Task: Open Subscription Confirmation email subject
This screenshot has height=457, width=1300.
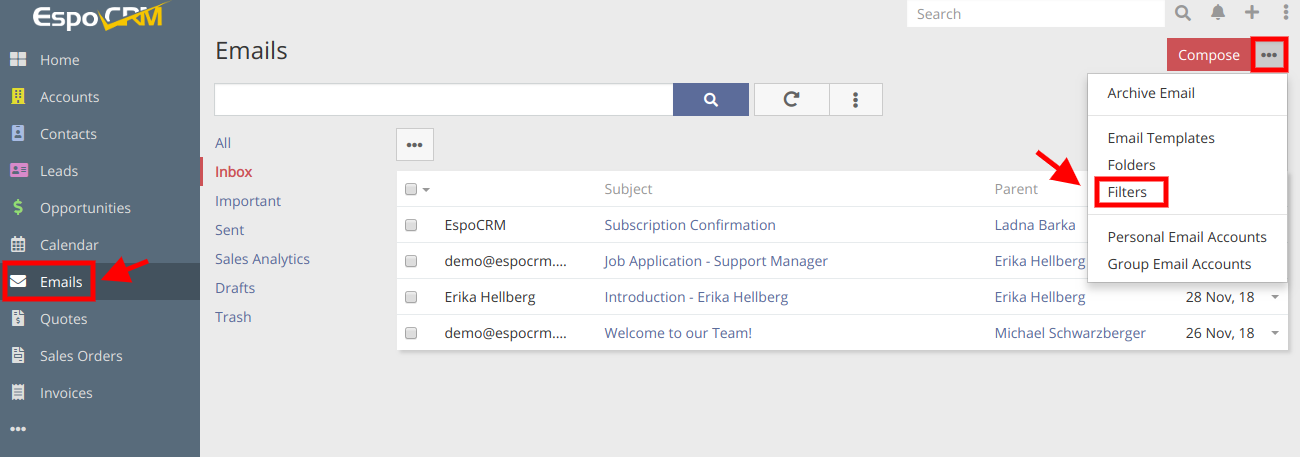Action: point(690,225)
